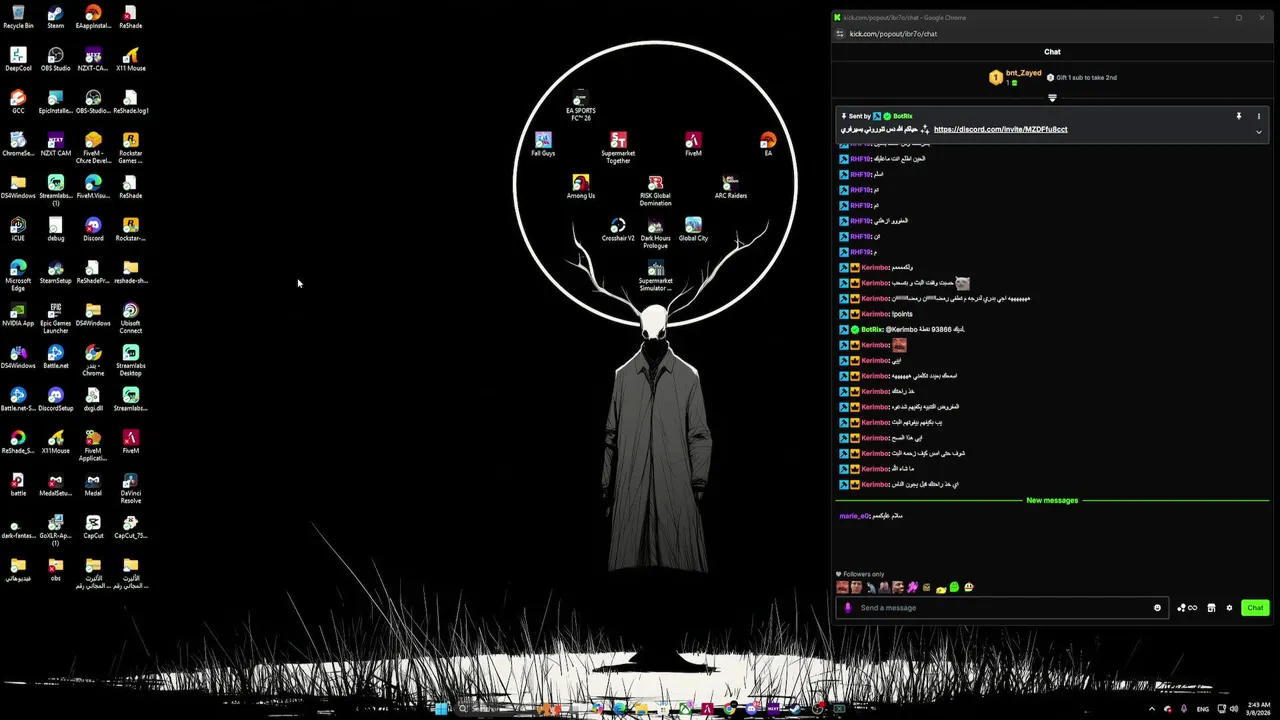Open the Supermarket Together game shortcut
The width and height of the screenshot is (1280, 720).
(618, 148)
